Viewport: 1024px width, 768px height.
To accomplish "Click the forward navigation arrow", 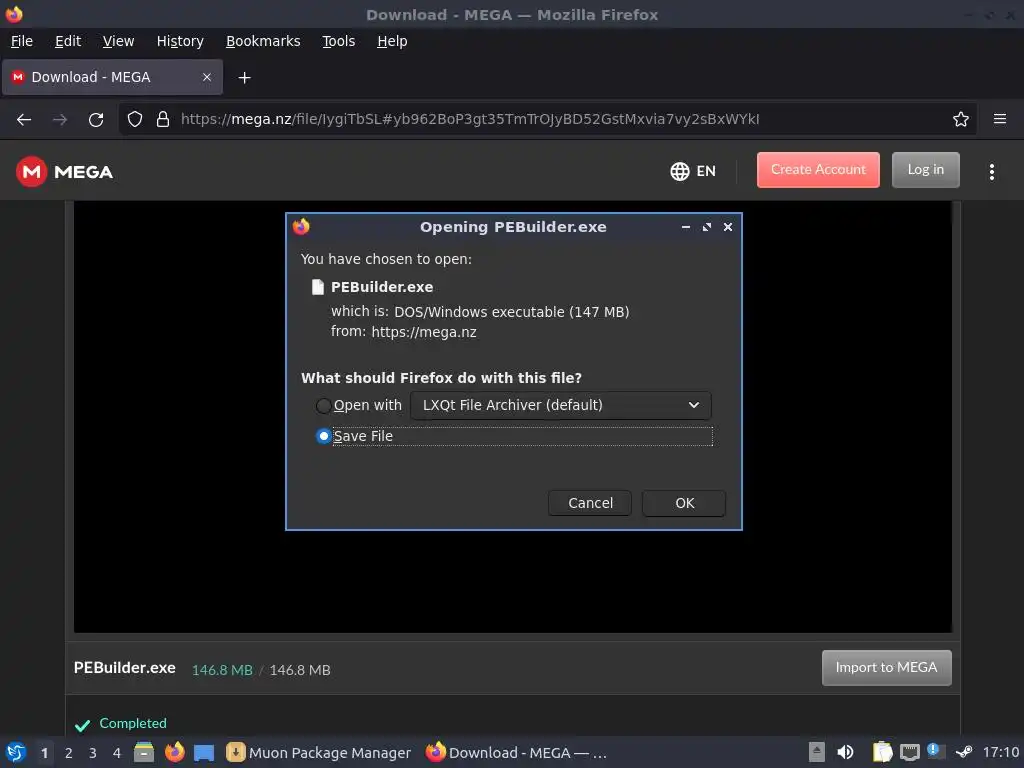I will (60, 120).
